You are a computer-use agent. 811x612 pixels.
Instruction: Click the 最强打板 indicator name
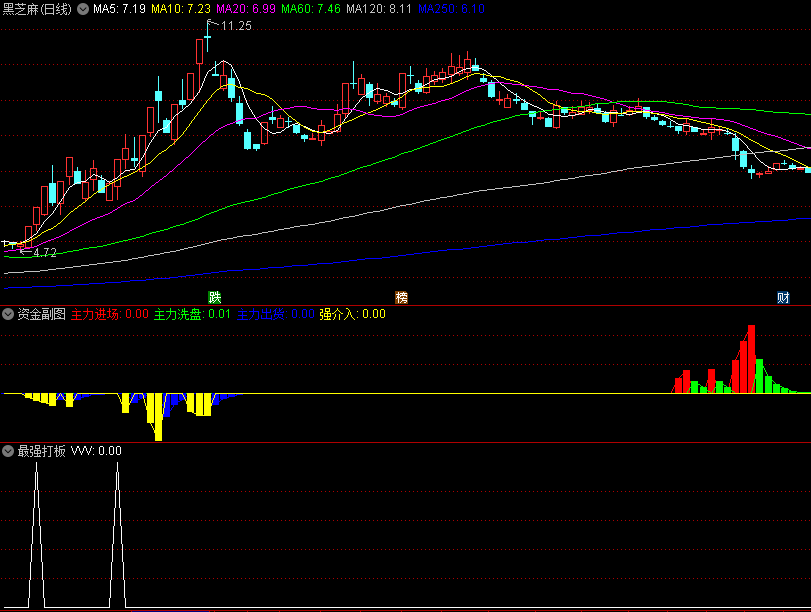click(x=41, y=451)
